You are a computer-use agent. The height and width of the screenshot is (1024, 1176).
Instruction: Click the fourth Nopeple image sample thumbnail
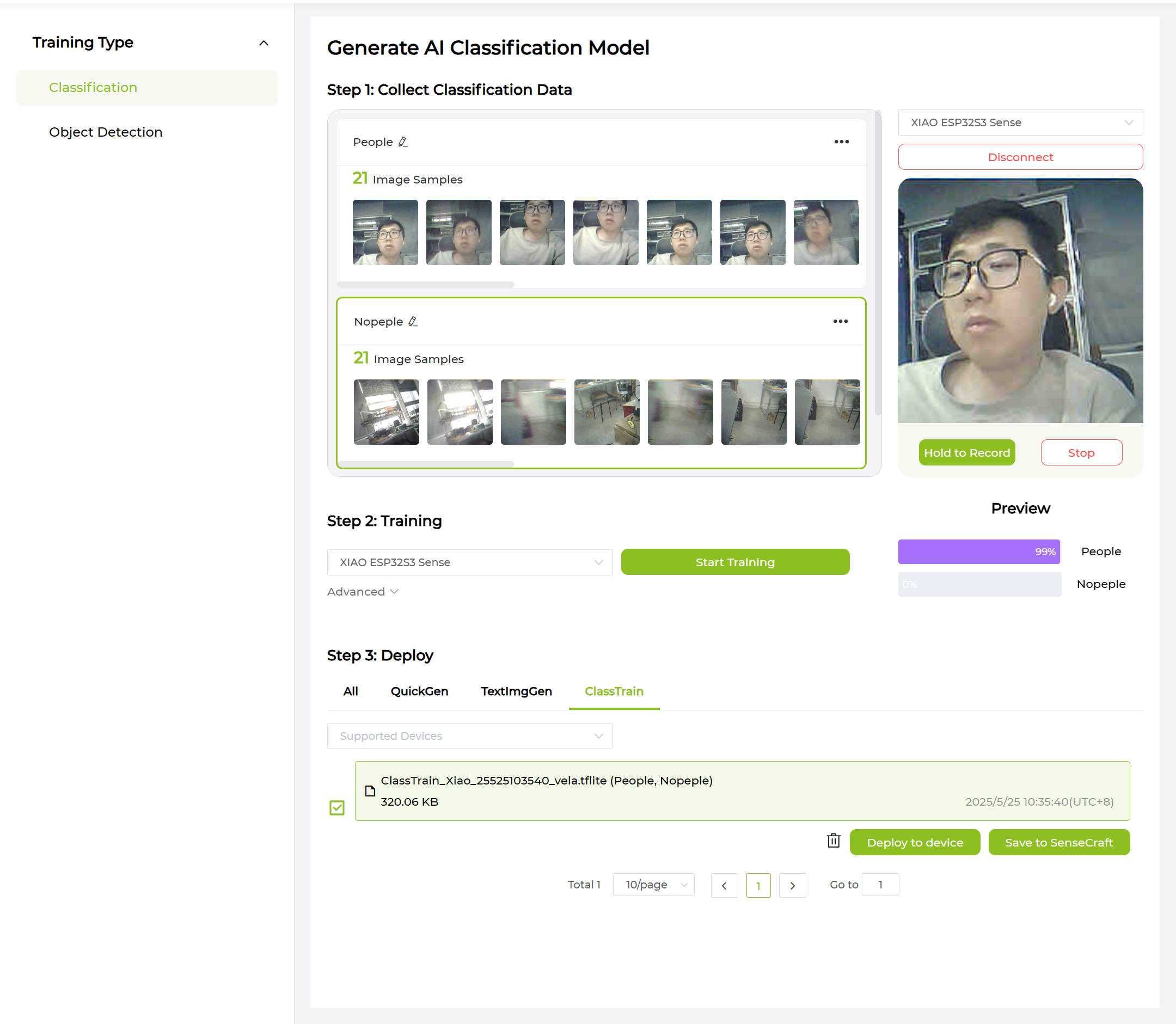pos(607,412)
